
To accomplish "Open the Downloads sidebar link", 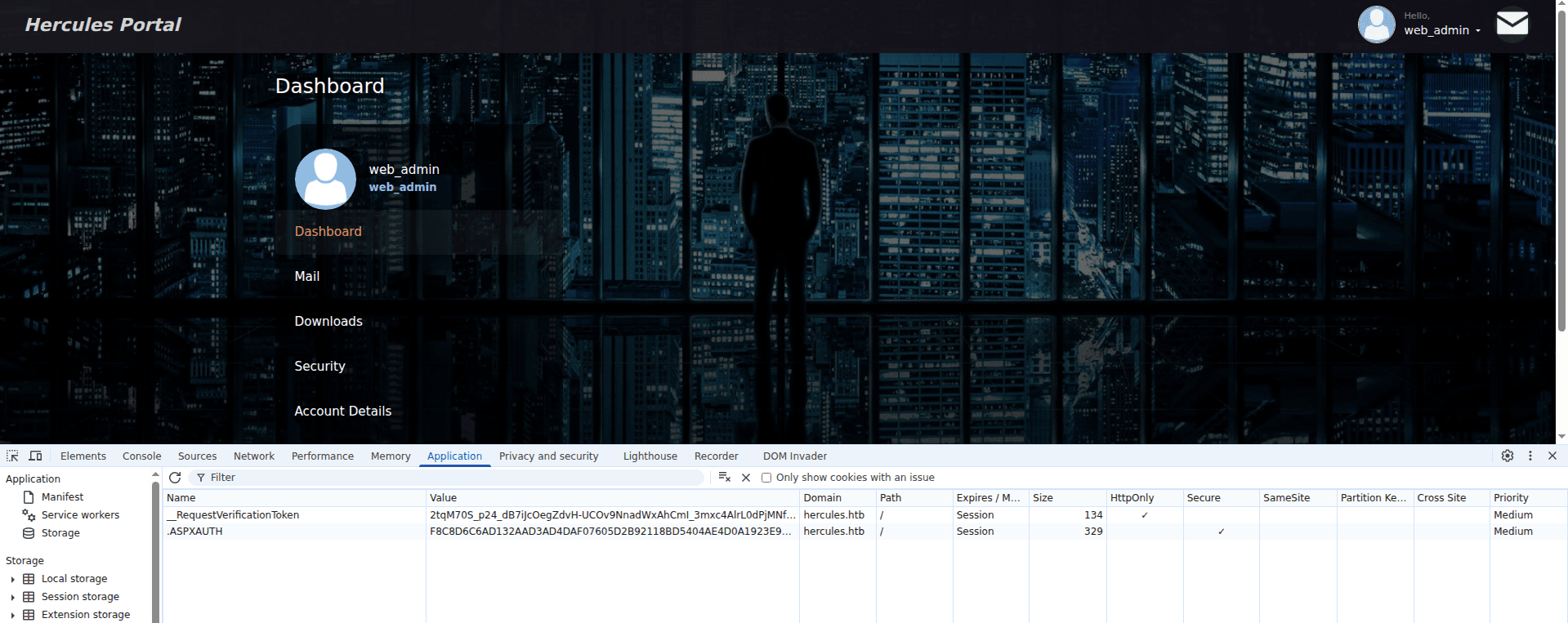I will (x=328, y=322).
